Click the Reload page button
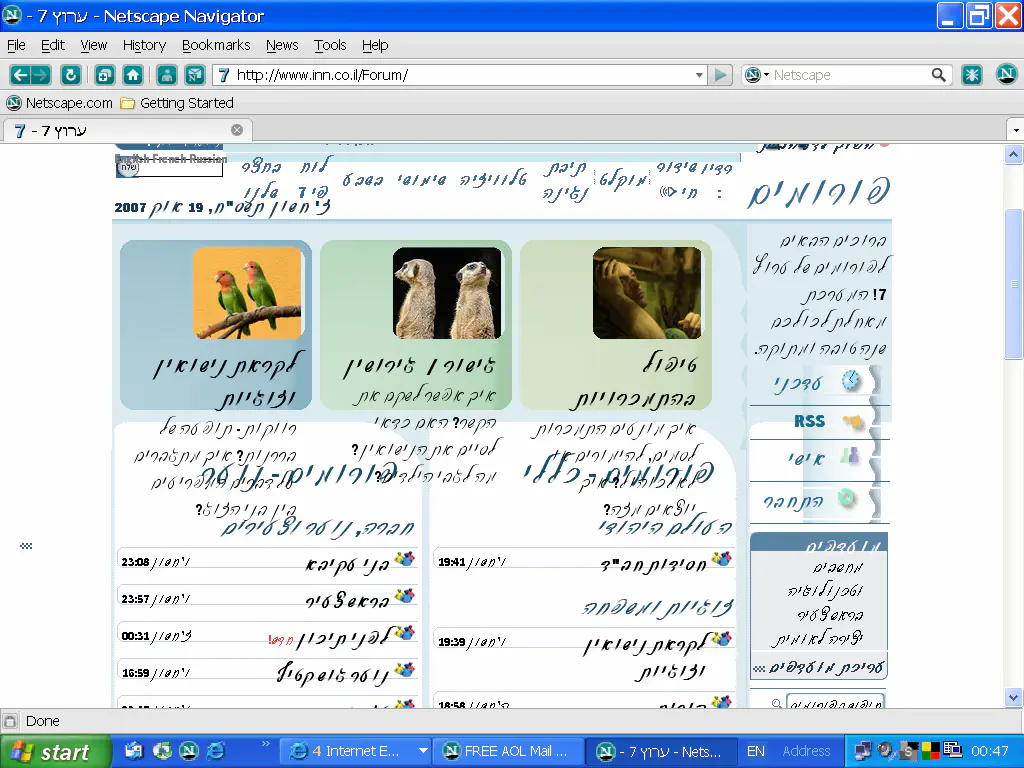This screenshot has height=768, width=1024. [70, 75]
